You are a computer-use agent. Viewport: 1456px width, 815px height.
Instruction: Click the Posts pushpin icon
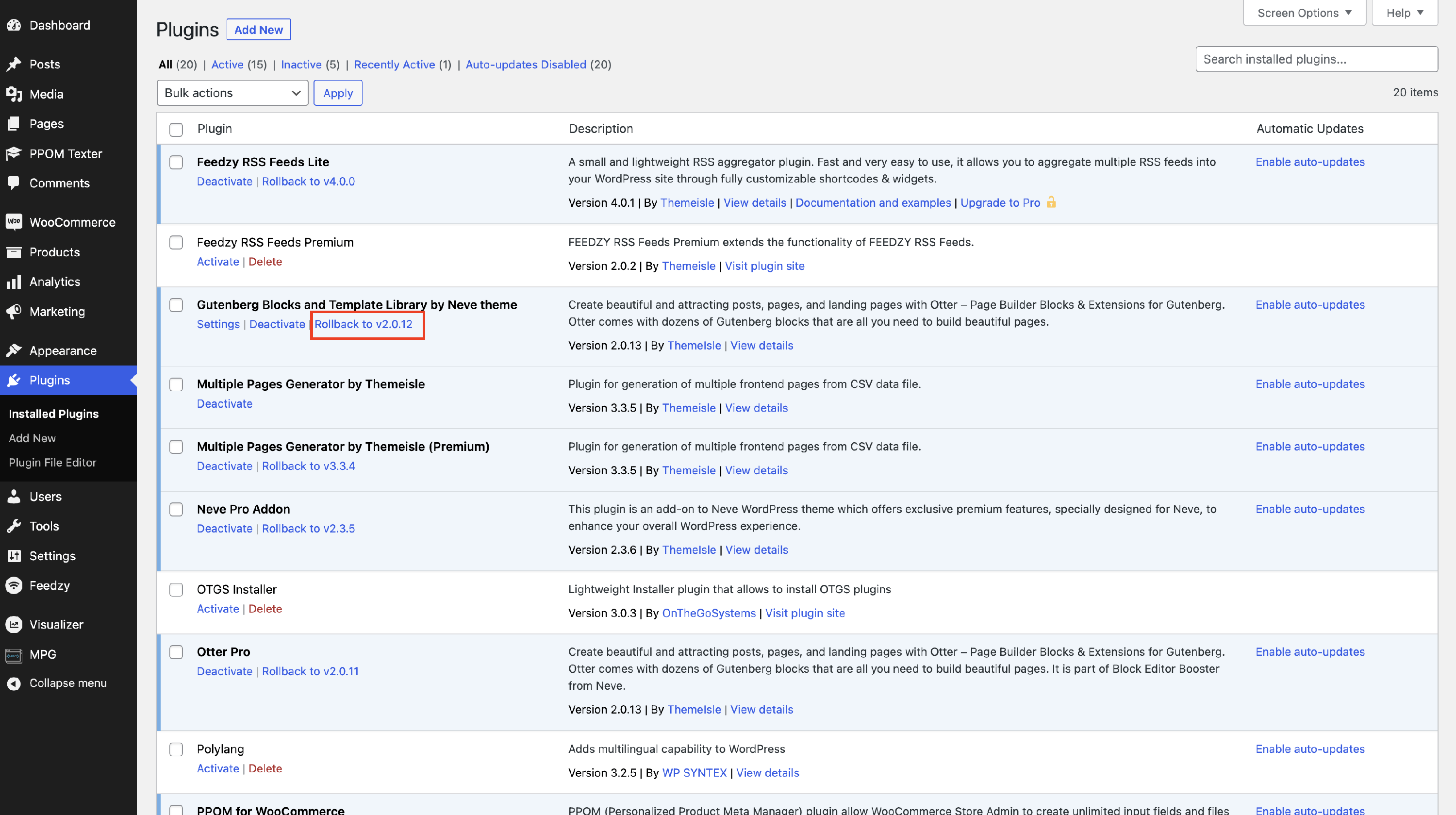tap(14, 64)
